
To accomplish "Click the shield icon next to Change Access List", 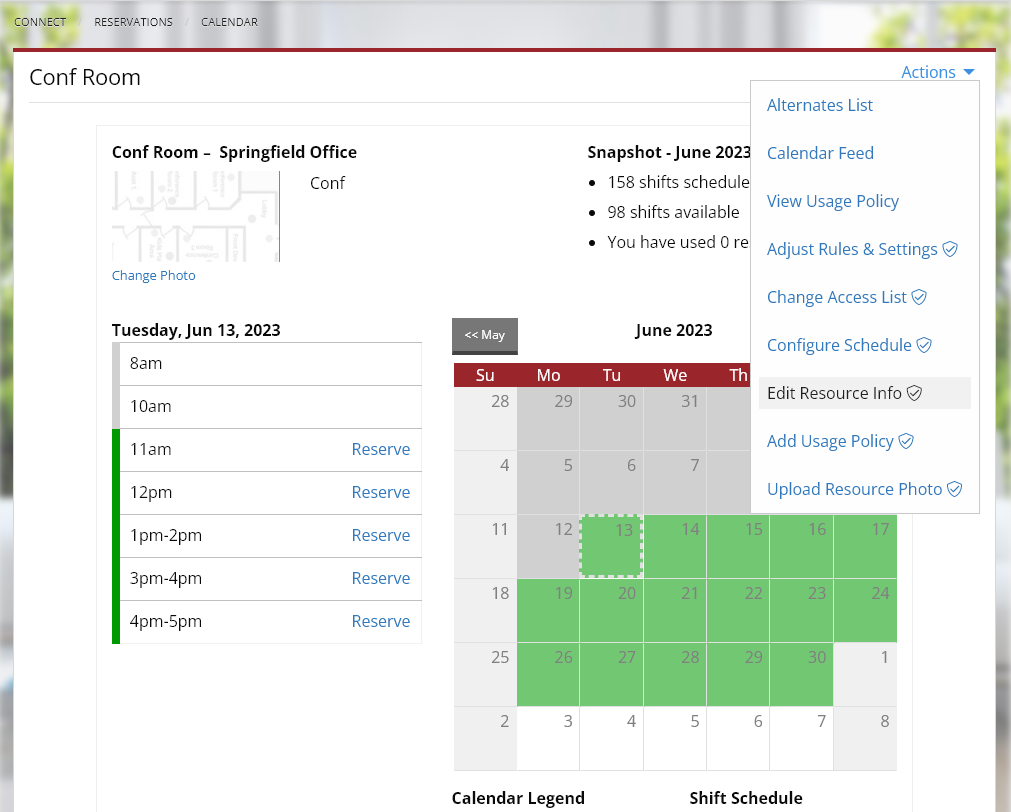I will 920,297.
